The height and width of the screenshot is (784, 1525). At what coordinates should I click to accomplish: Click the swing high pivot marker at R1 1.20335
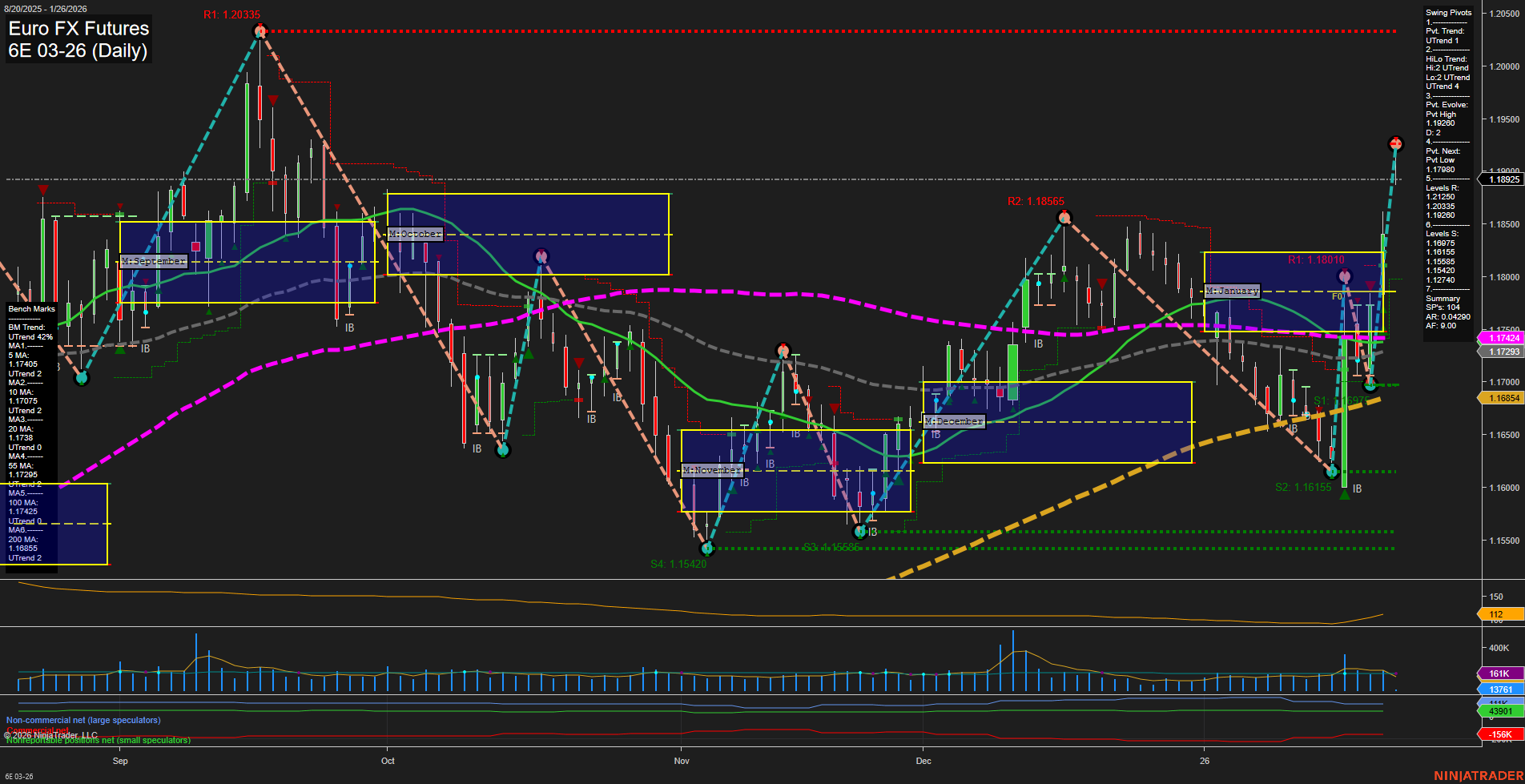click(259, 30)
